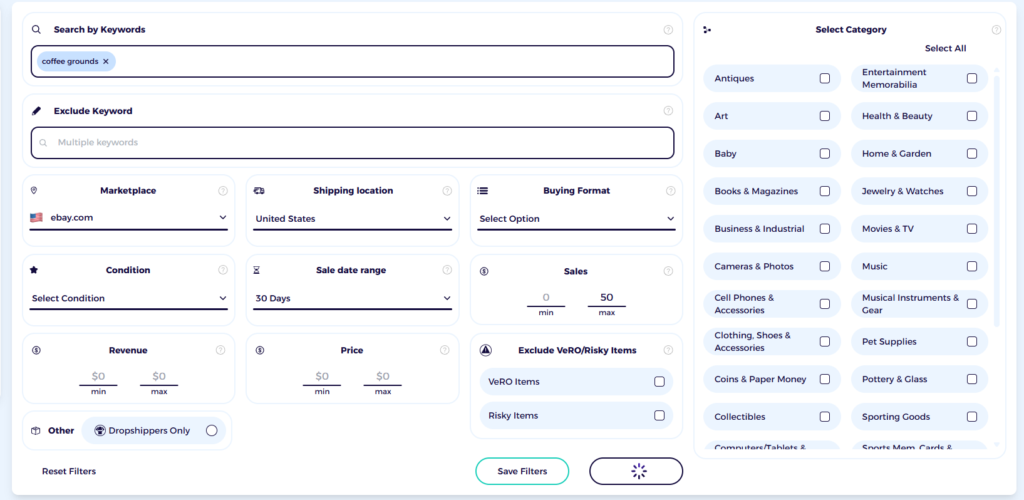Tick the Risky Items checkbox
Screen dimensions: 1024x500
tap(659, 415)
